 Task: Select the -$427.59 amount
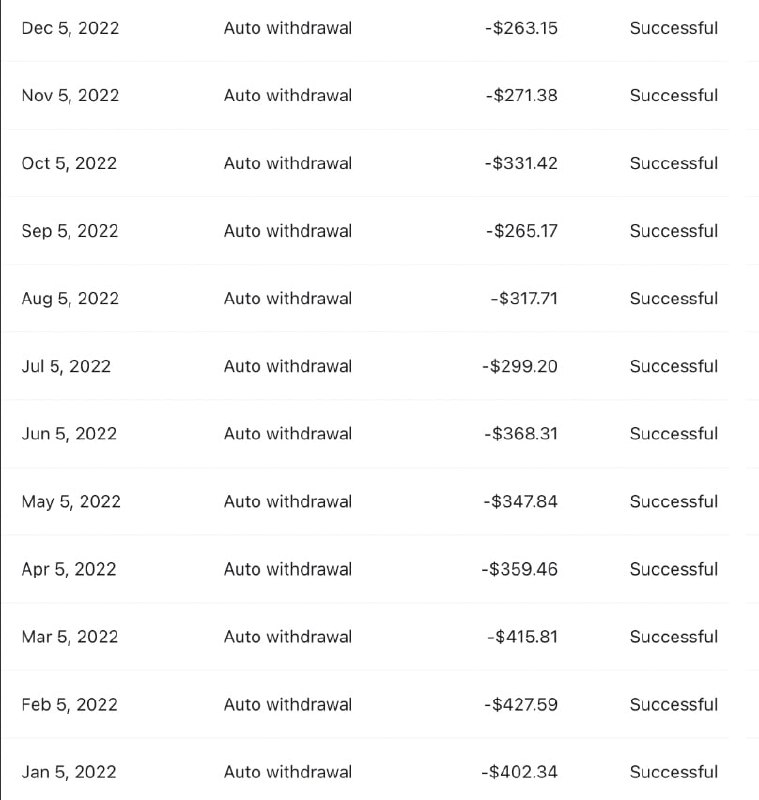pos(521,705)
